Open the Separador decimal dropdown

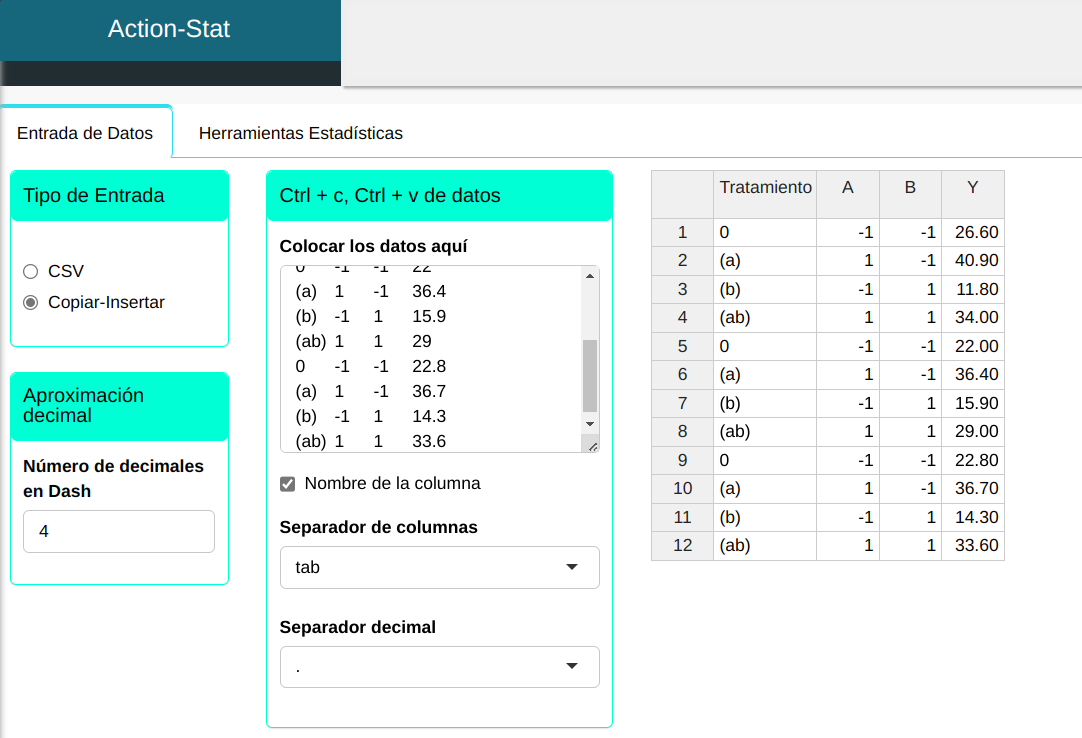tap(439, 667)
